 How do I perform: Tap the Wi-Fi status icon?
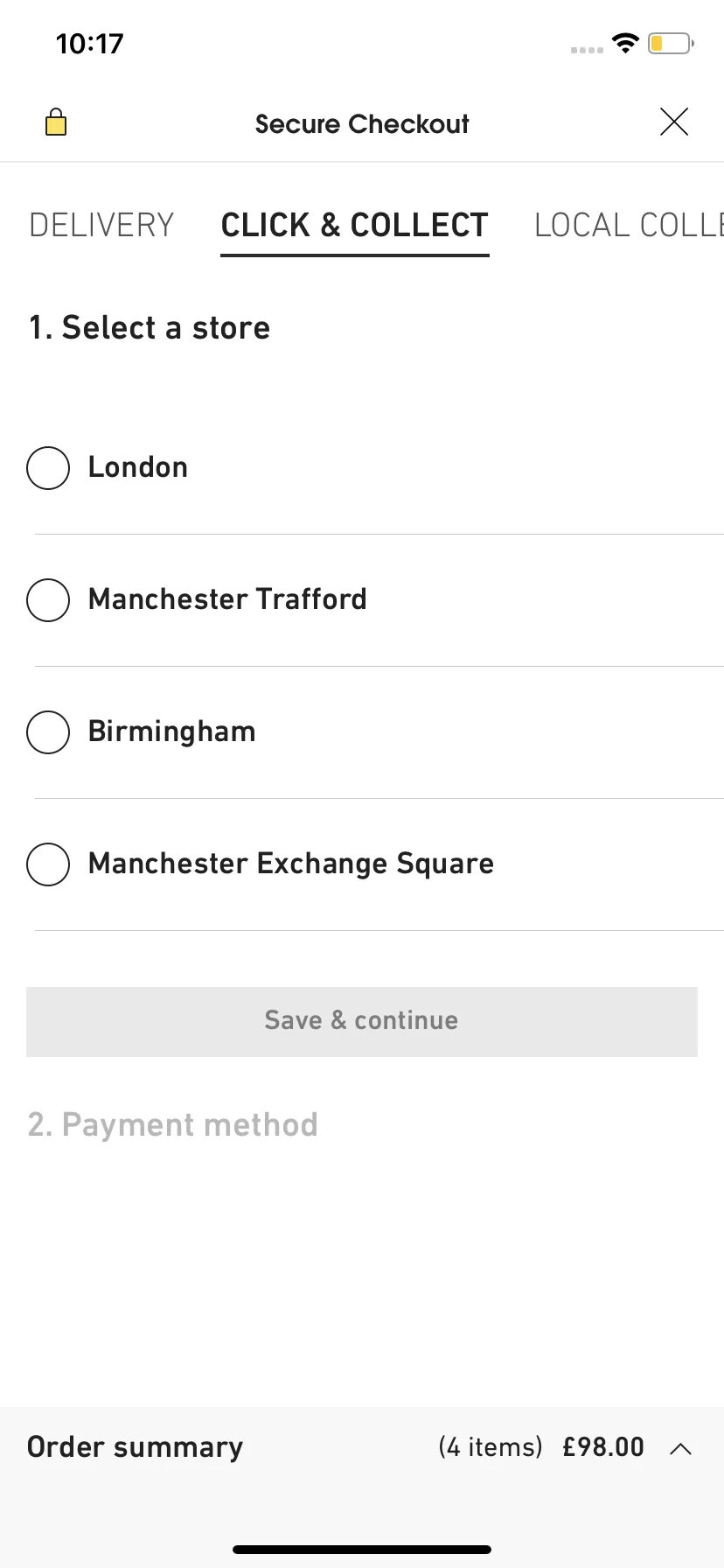pos(626,43)
